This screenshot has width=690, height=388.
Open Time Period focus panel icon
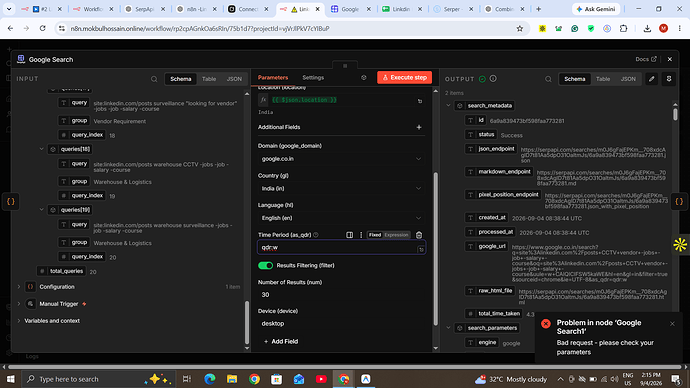pos(350,235)
